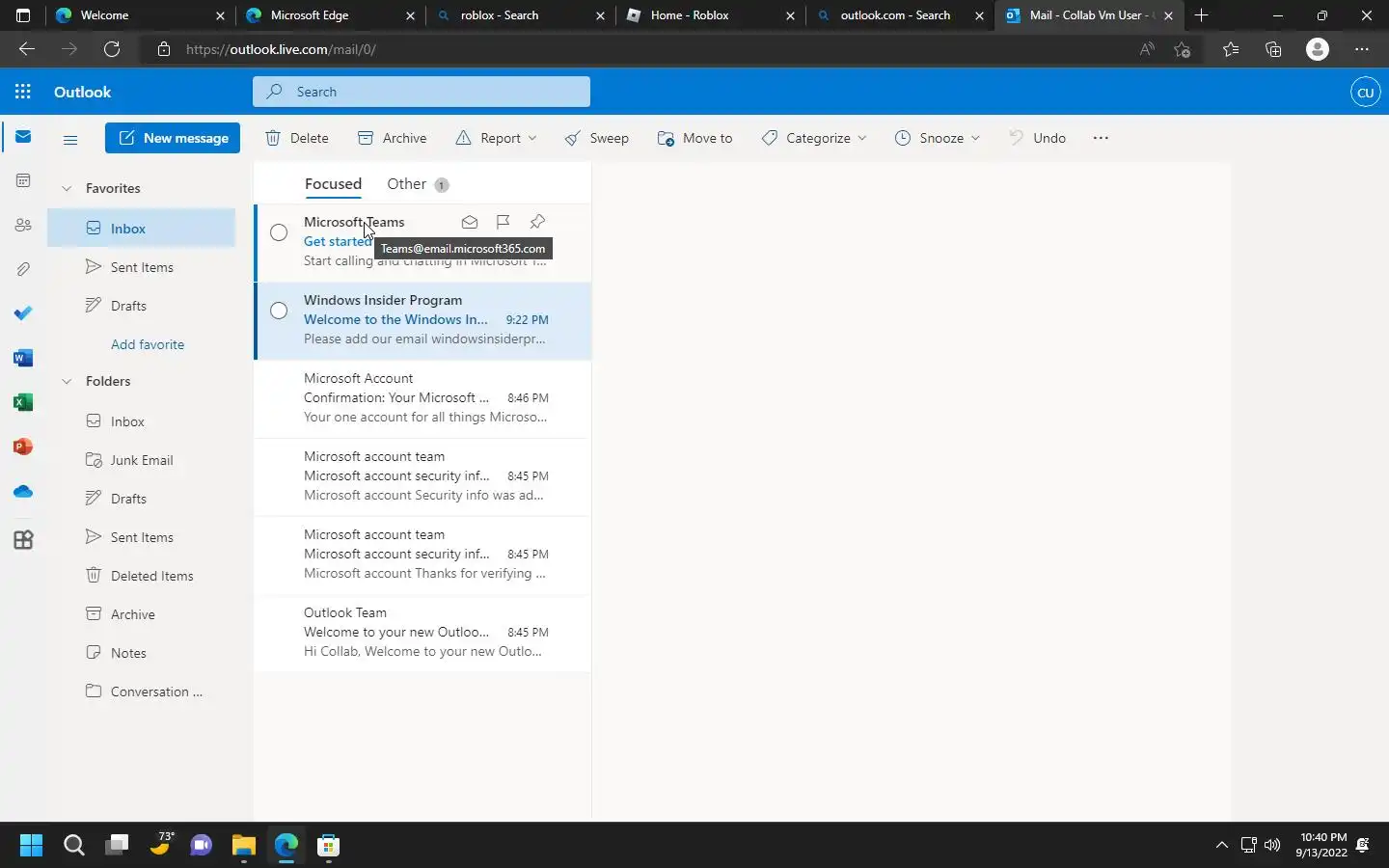The image size is (1389, 868).
Task: Open Conversation history folder
Action: coord(141,692)
